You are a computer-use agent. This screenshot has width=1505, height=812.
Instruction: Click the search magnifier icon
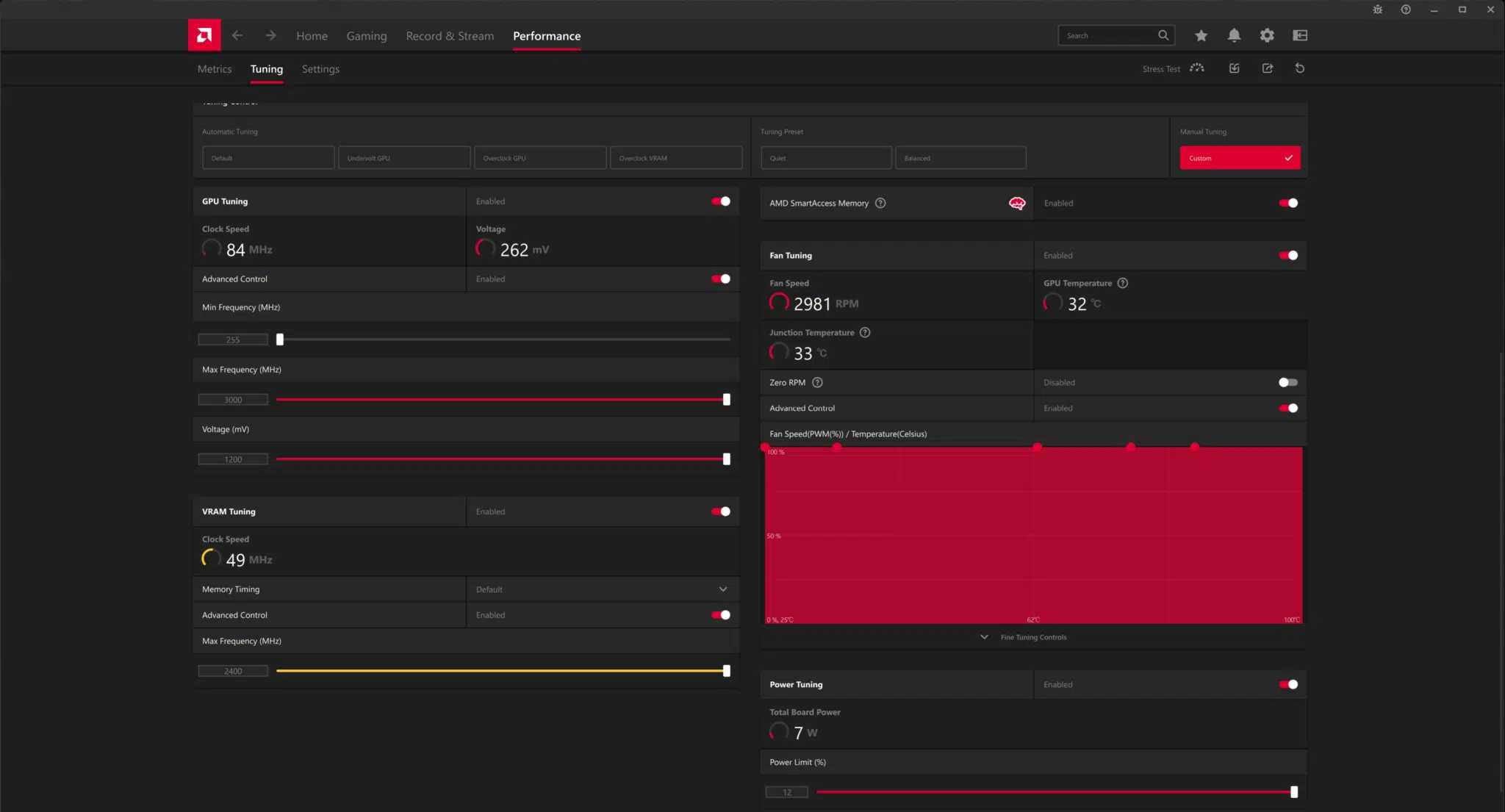pyautogui.click(x=1163, y=35)
